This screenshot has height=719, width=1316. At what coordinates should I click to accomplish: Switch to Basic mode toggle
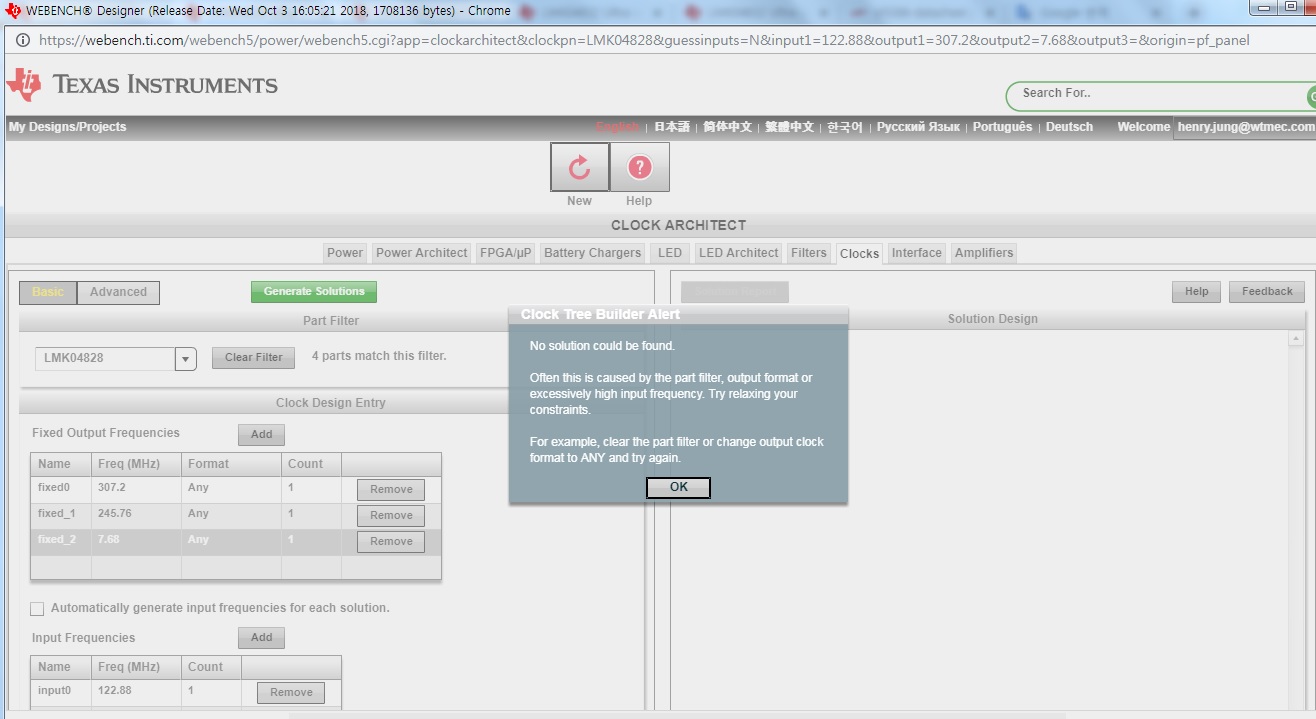tap(48, 292)
